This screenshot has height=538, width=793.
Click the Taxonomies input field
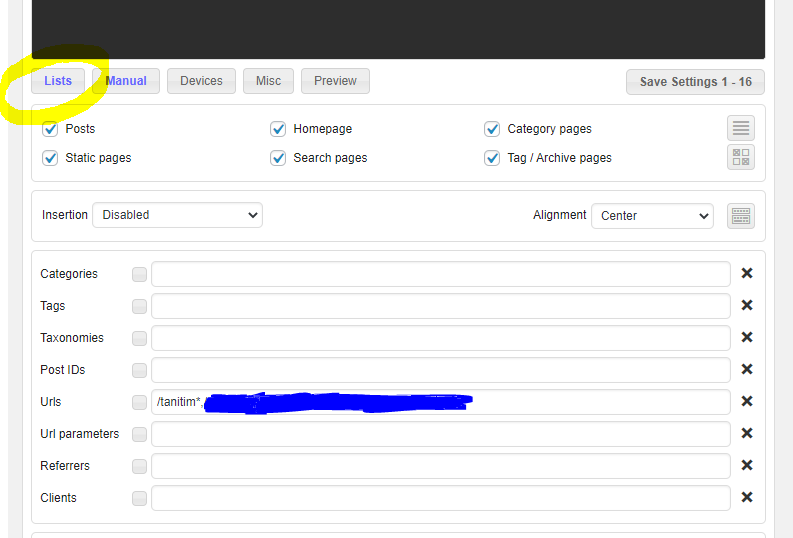(x=440, y=338)
